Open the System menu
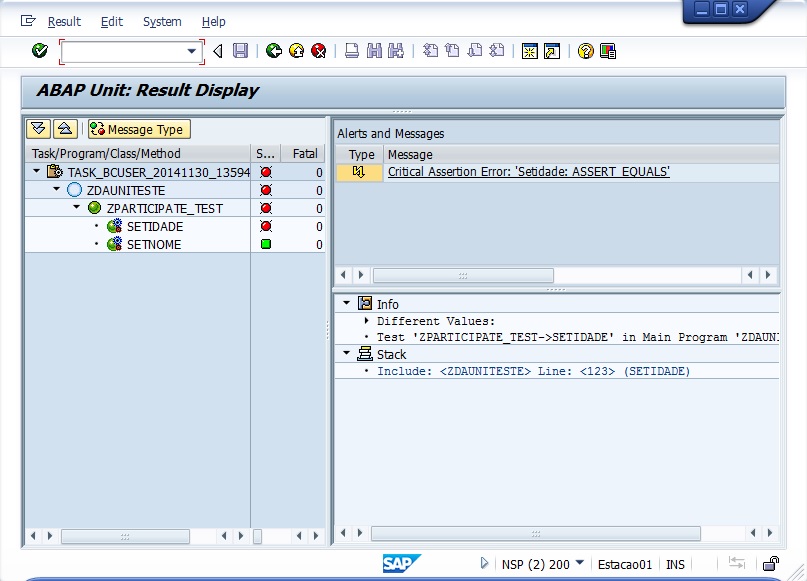Screen dimensions: 807x581 coord(162,21)
